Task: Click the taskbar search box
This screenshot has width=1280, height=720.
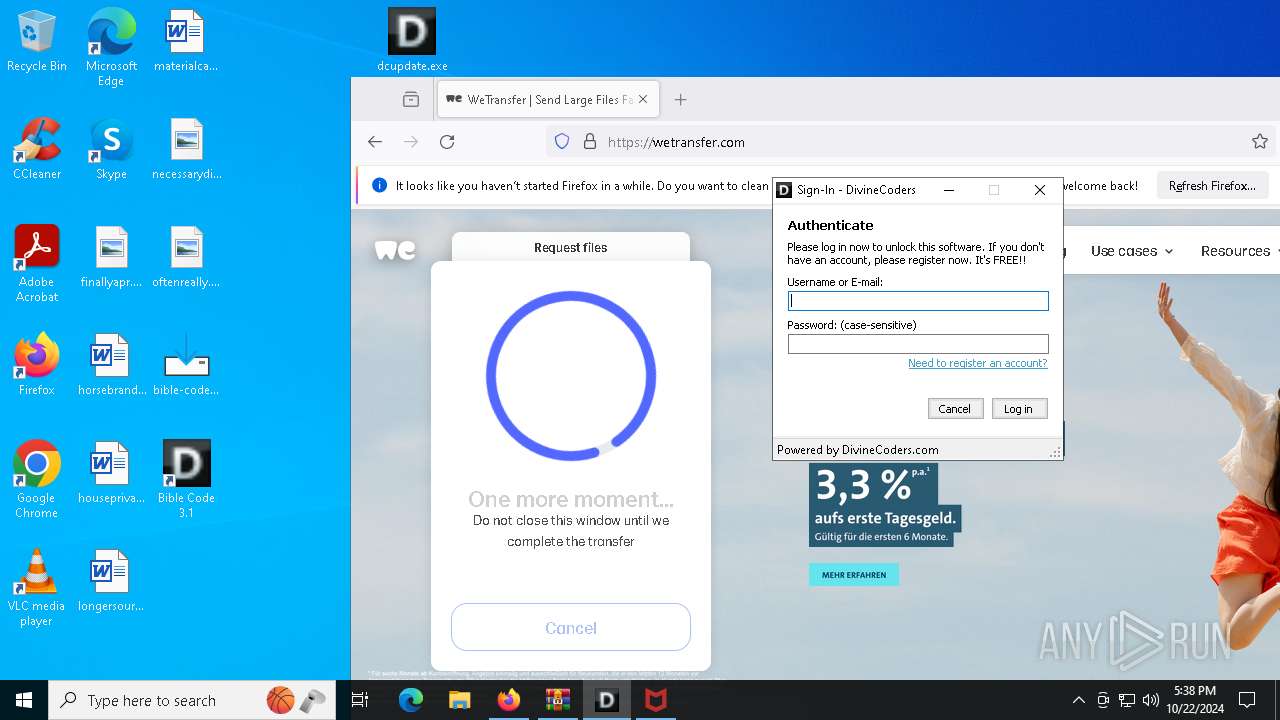Action: pos(194,700)
